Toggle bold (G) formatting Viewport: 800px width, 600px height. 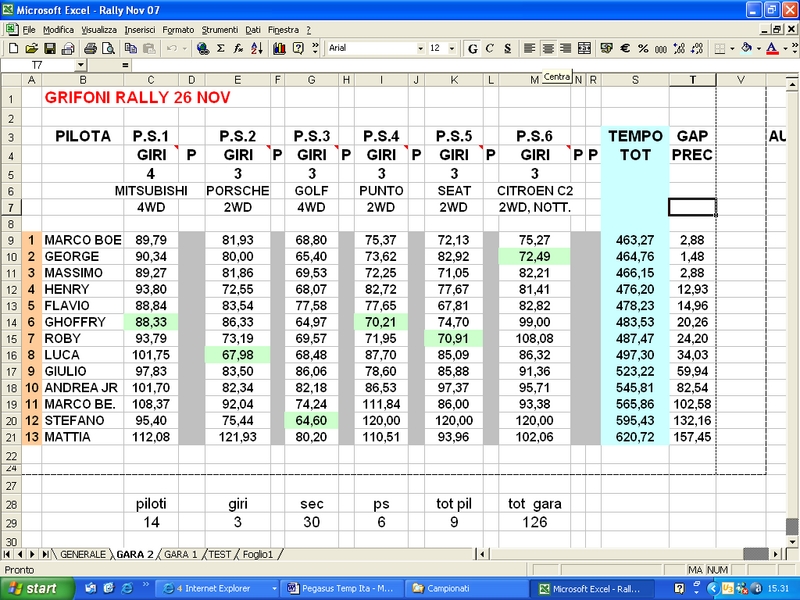click(472, 48)
